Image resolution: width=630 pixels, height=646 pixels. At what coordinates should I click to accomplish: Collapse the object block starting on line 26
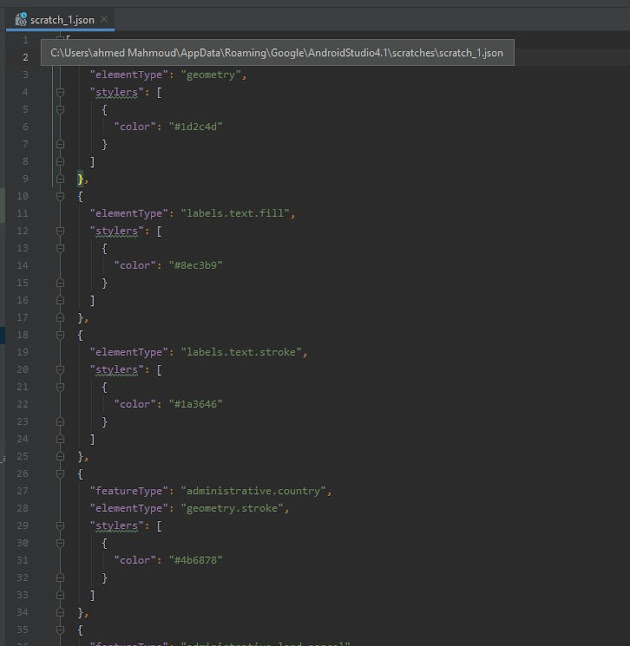click(60, 474)
